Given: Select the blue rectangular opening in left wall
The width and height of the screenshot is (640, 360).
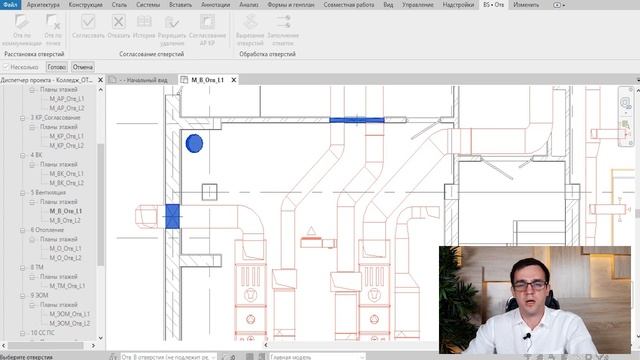Looking at the screenshot, I should tap(173, 216).
